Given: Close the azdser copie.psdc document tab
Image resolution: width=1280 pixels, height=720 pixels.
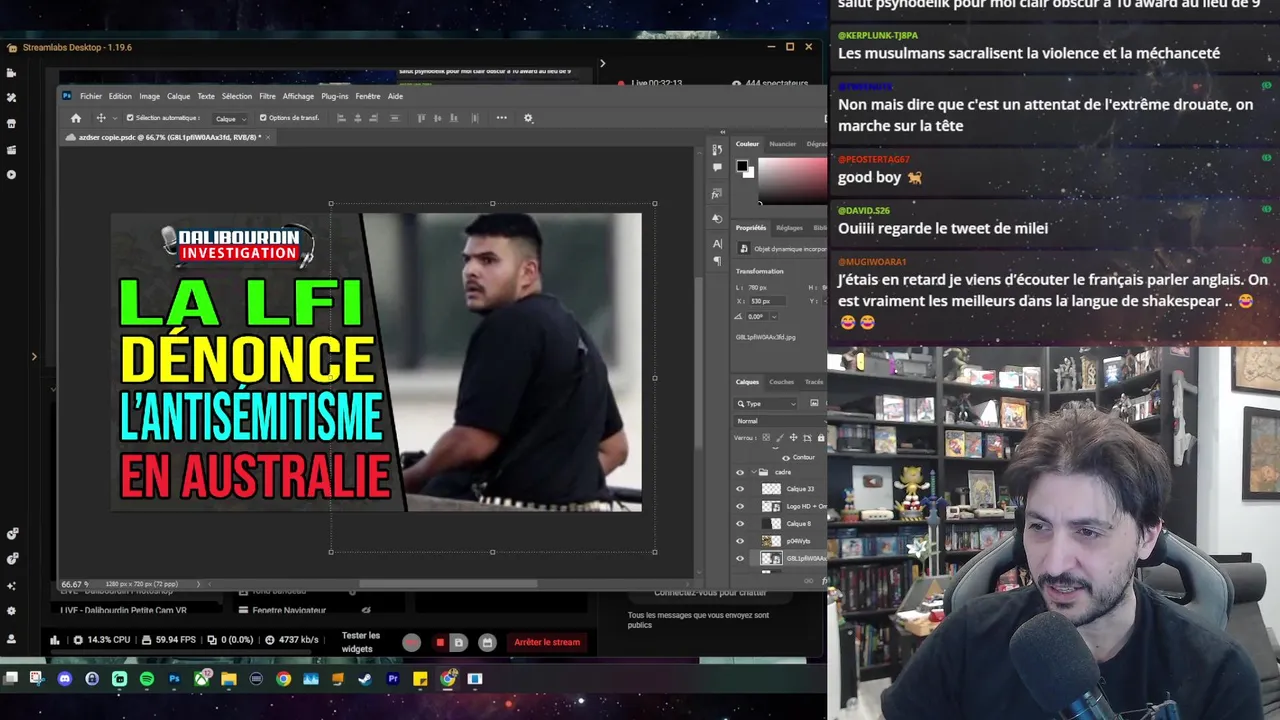Looking at the screenshot, I should point(268,137).
